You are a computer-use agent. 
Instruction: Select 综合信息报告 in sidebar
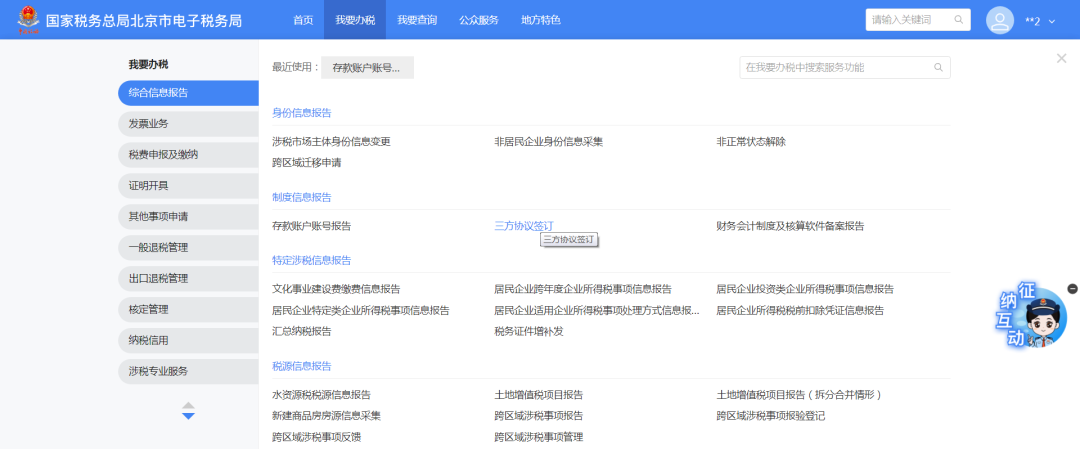[188, 93]
